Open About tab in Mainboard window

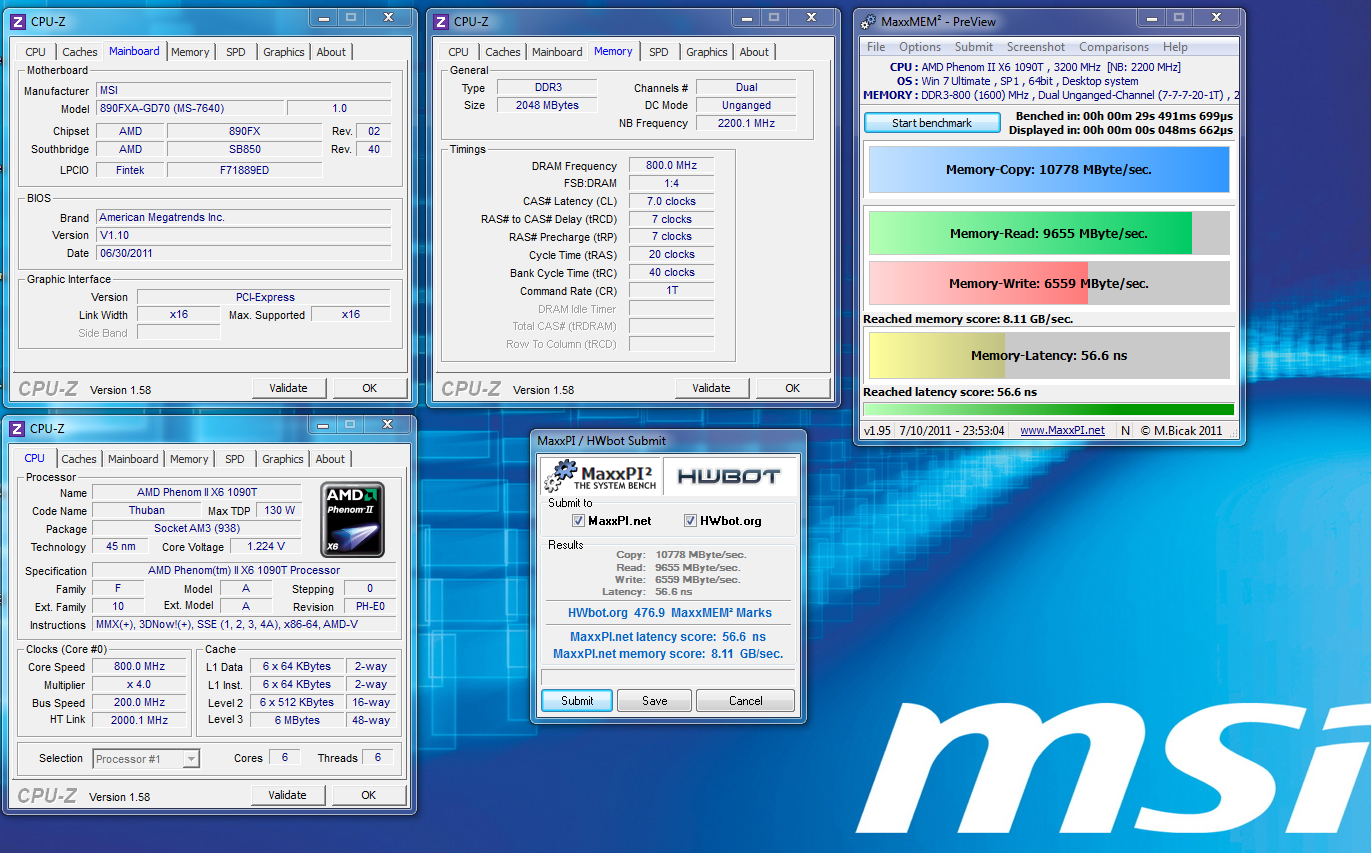(331, 52)
